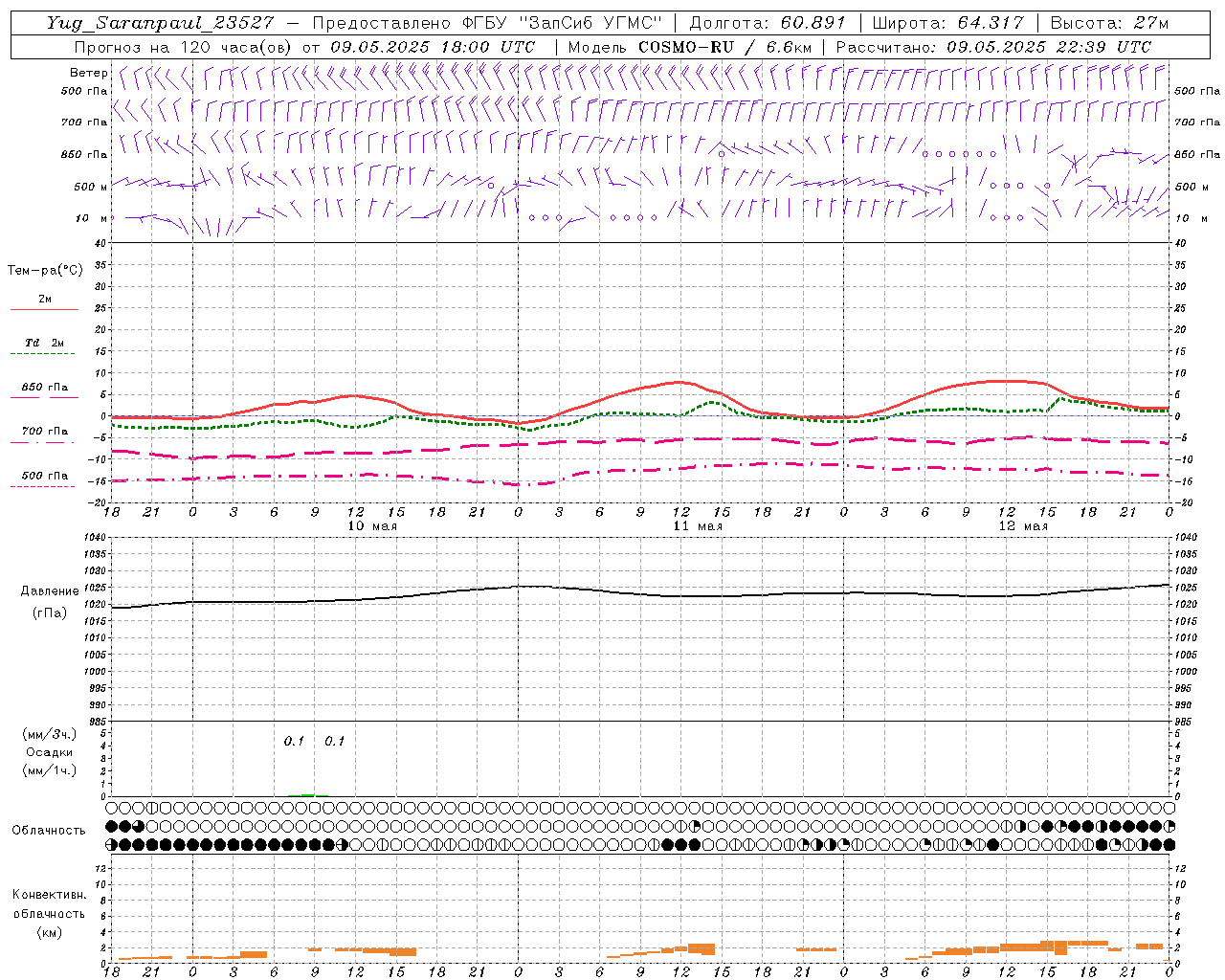Click the Высота: 27м header field

(x=1109, y=23)
